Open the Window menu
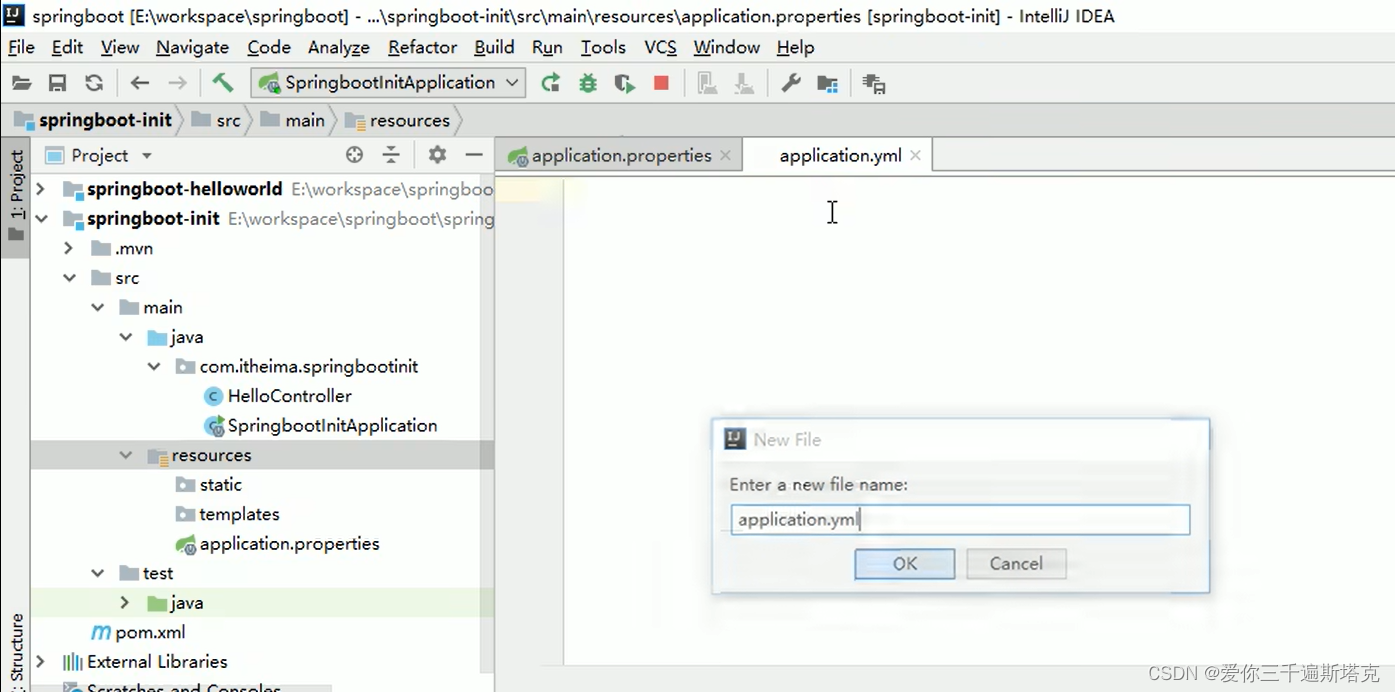 coord(727,47)
